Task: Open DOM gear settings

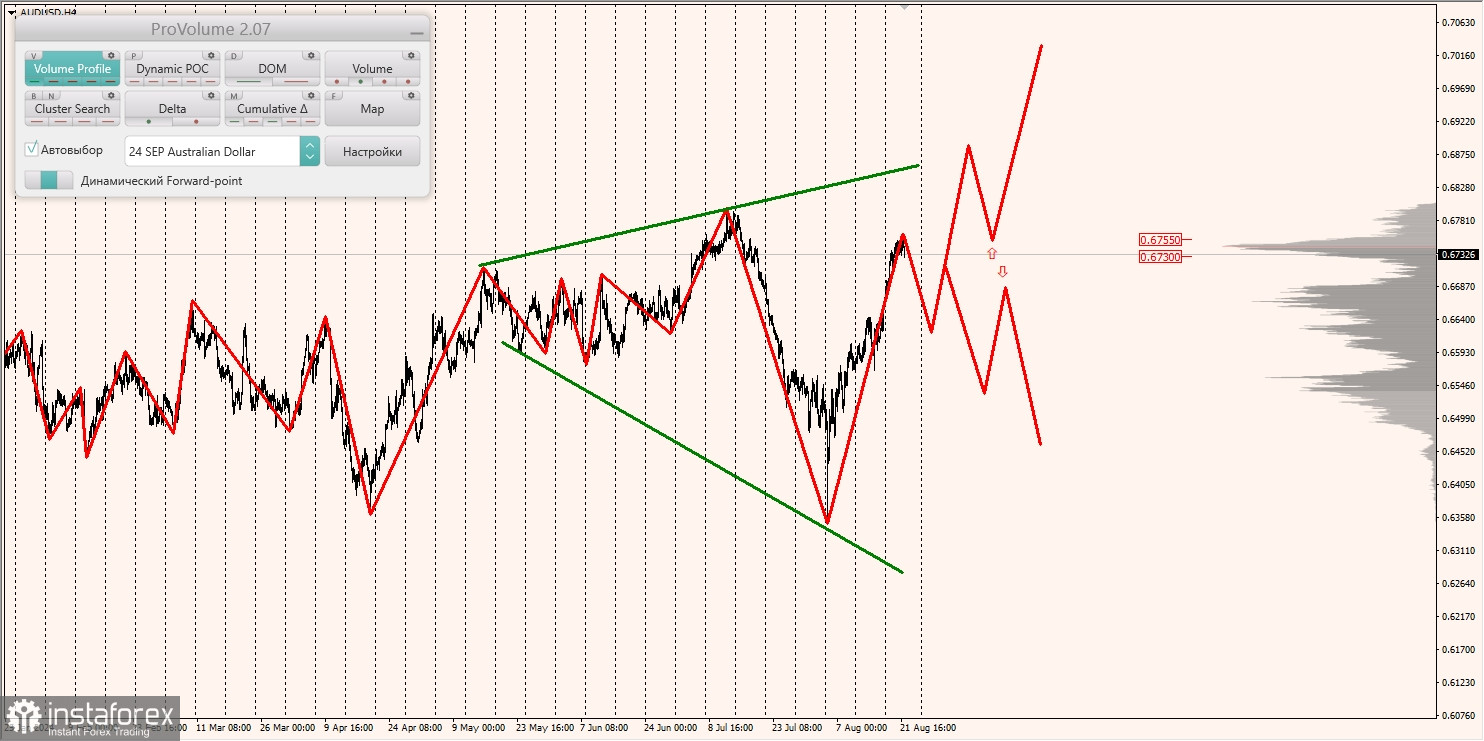Action: pos(311,55)
